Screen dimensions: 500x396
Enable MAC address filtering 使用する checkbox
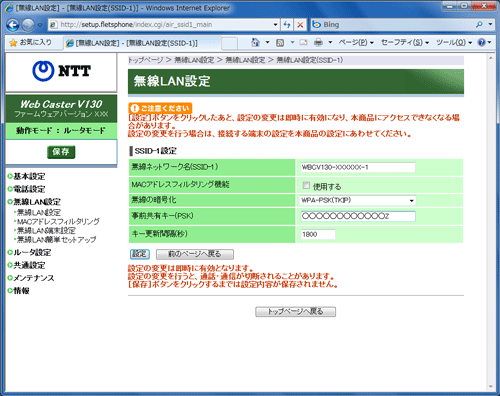point(306,185)
